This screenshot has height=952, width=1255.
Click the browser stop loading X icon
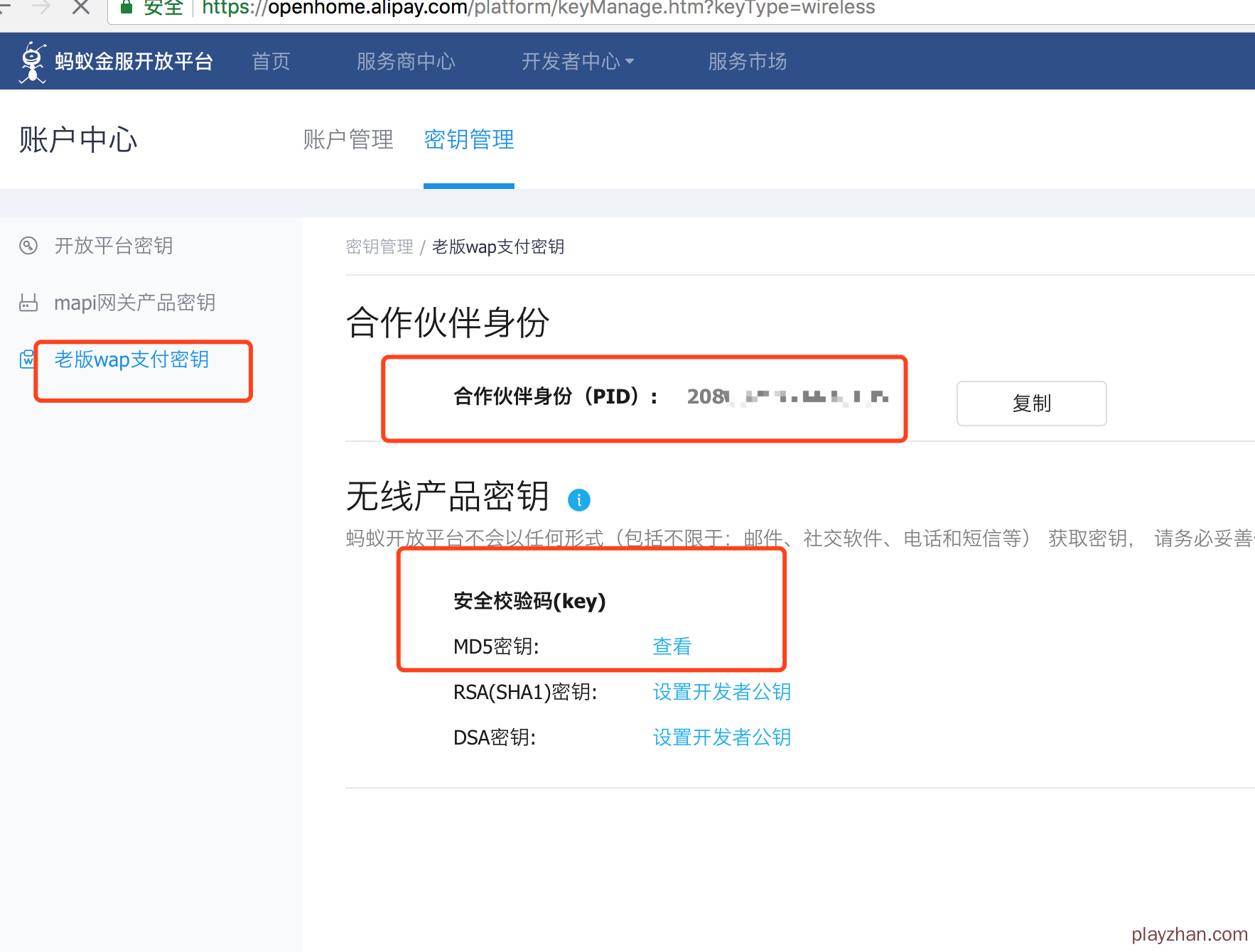pos(81,7)
